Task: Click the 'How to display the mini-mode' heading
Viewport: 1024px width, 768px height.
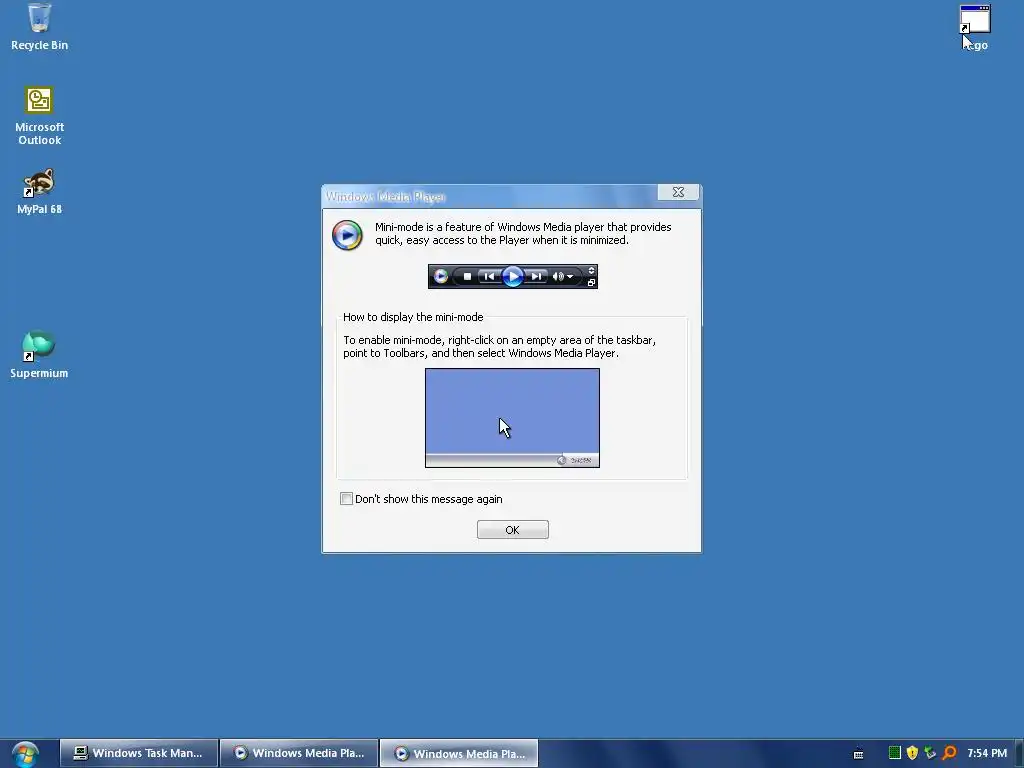Action: 413,317
